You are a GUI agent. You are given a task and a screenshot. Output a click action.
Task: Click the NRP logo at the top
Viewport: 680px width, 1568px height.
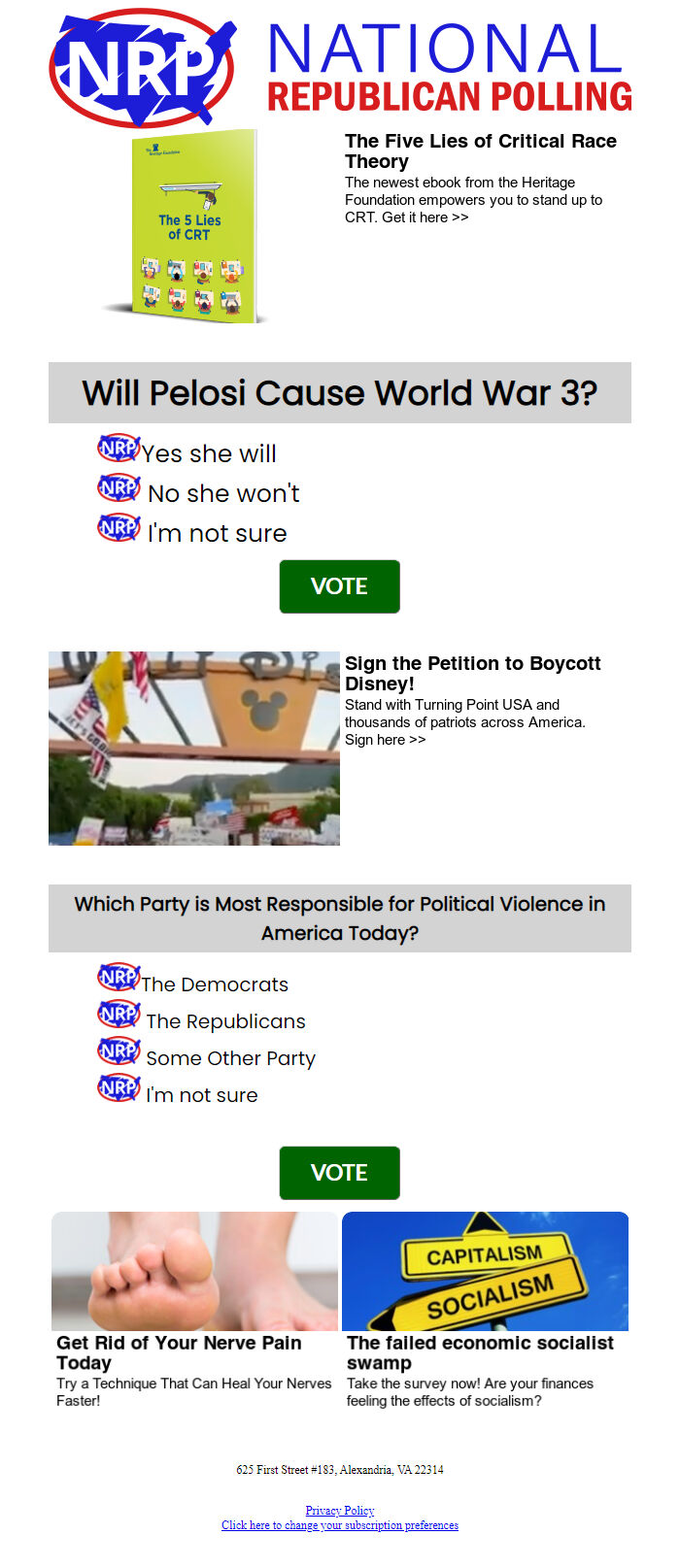pyautogui.click(x=141, y=68)
